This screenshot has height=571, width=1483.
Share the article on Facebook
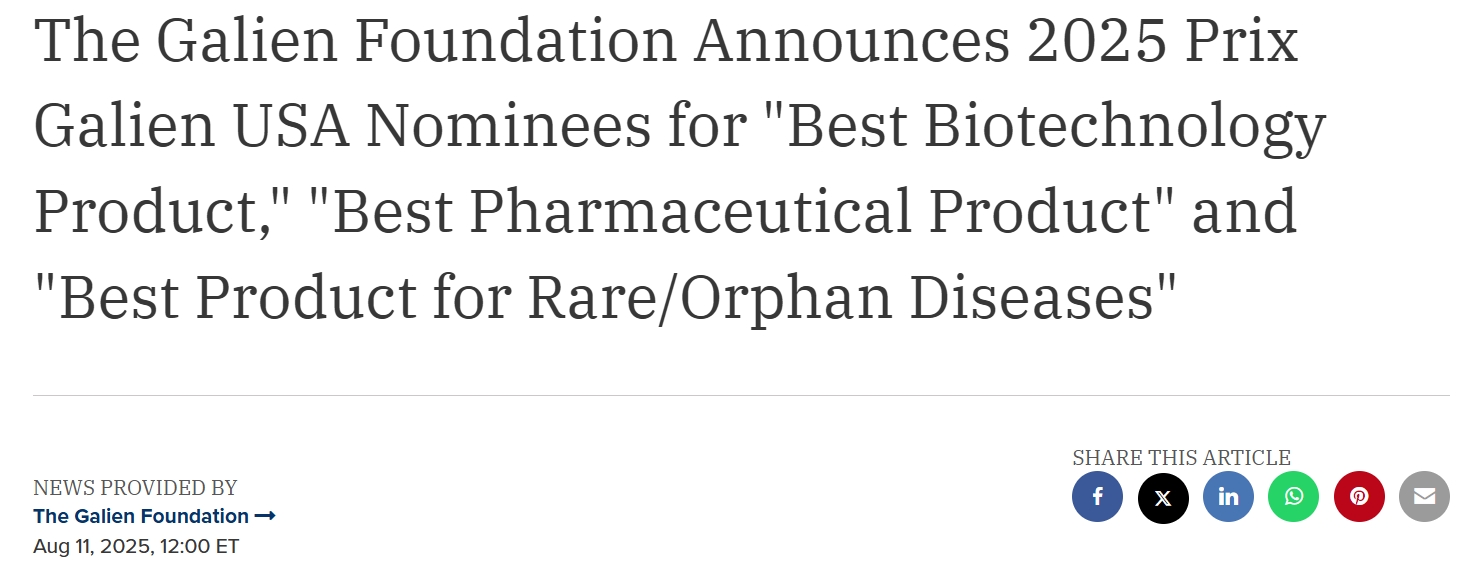tap(1097, 497)
